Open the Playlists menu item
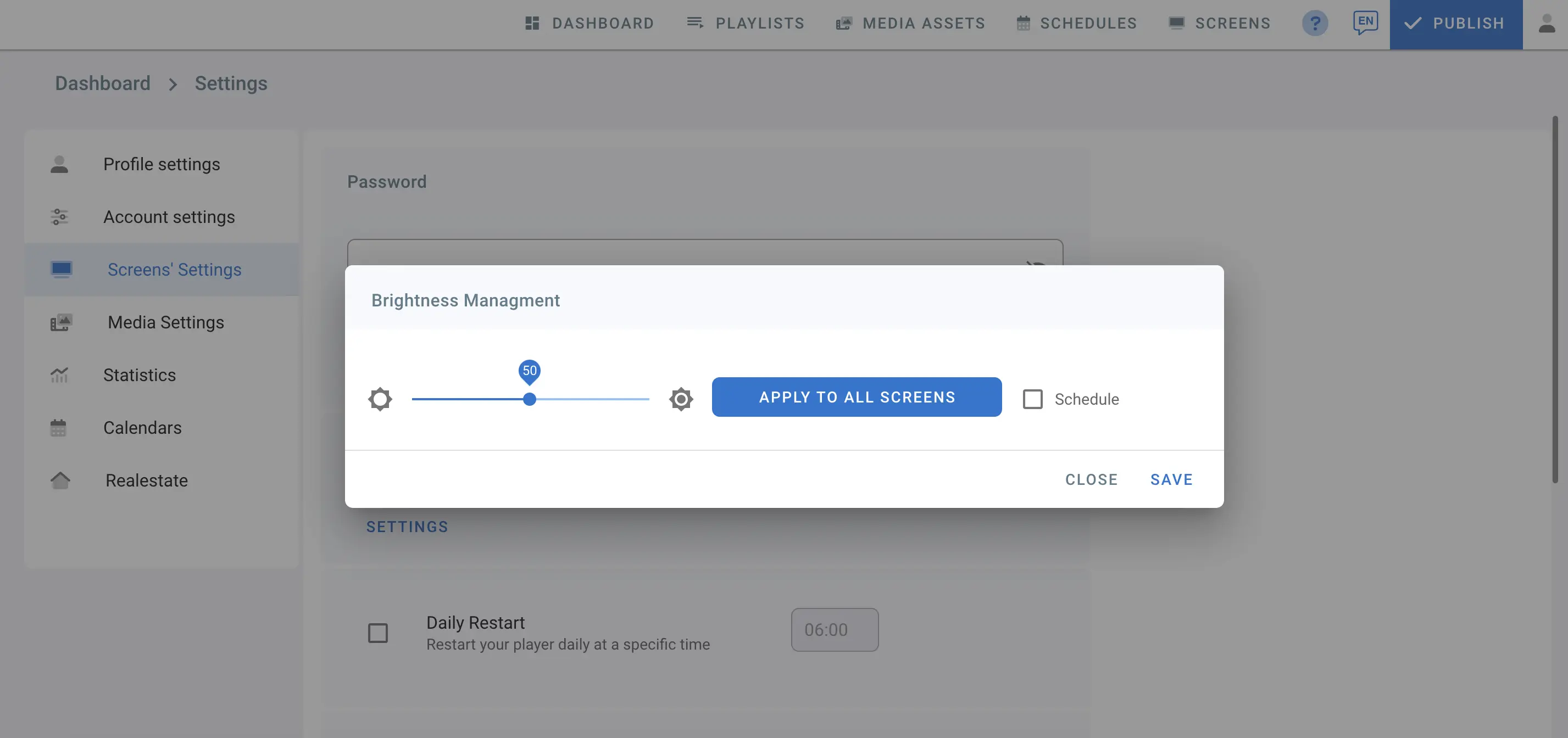 pyautogui.click(x=745, y=24)
